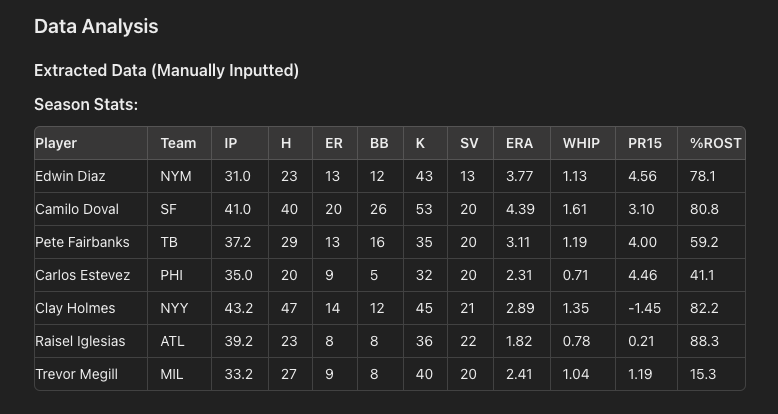Viewport: 778px width, 414px height.
Task: Click the WHIP column header
Action: 581,143
